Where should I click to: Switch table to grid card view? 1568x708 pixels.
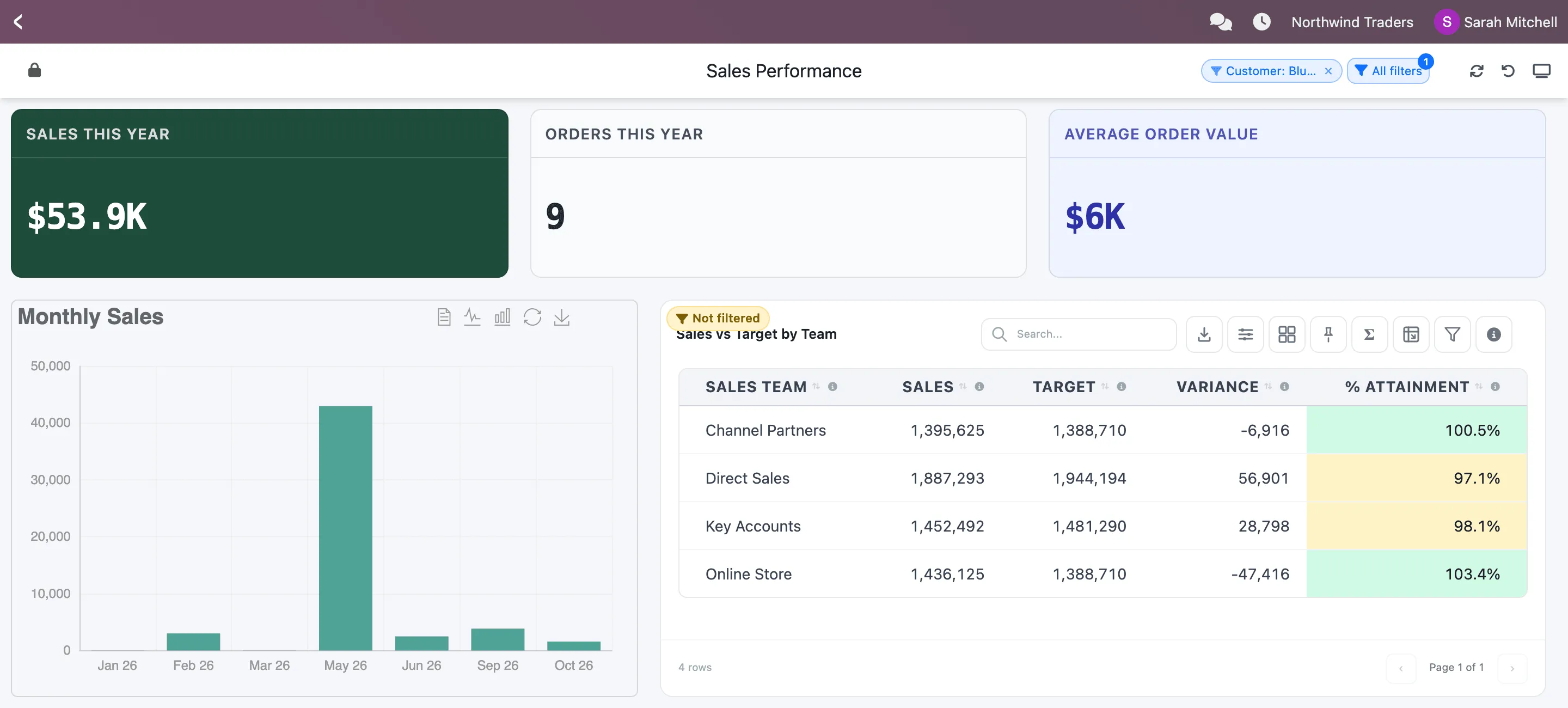click(1286, 334)
